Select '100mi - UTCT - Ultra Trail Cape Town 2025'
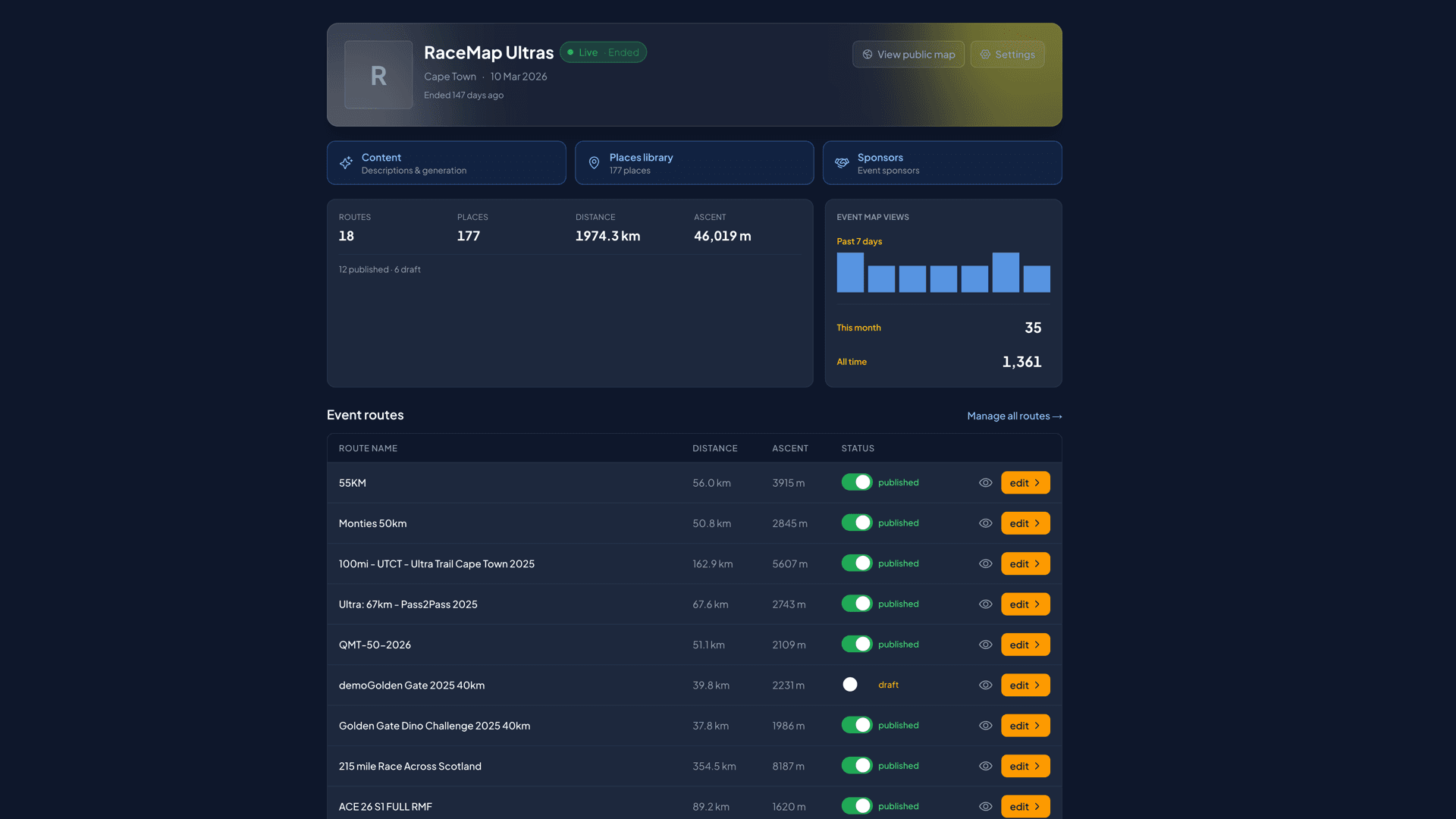Viewport: 1456px width, 819px height. pos(437,564)
